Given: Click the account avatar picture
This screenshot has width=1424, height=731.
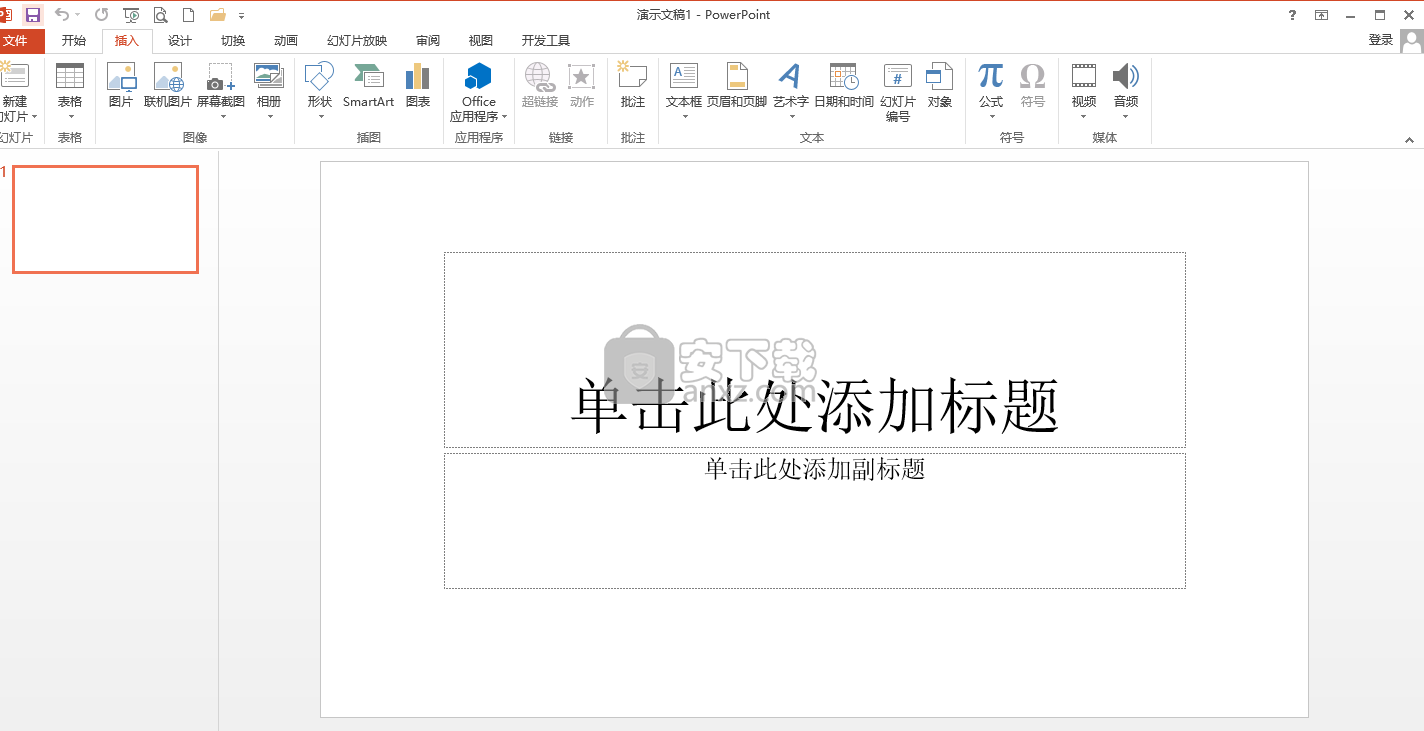Looking at the screenshot, I should click(1411, 41).
